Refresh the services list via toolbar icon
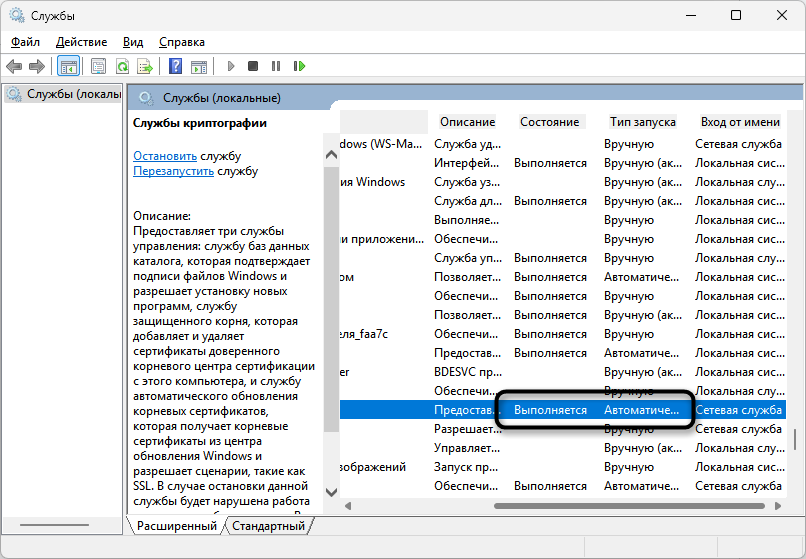The image size is (806, 559). pos(122,66)
